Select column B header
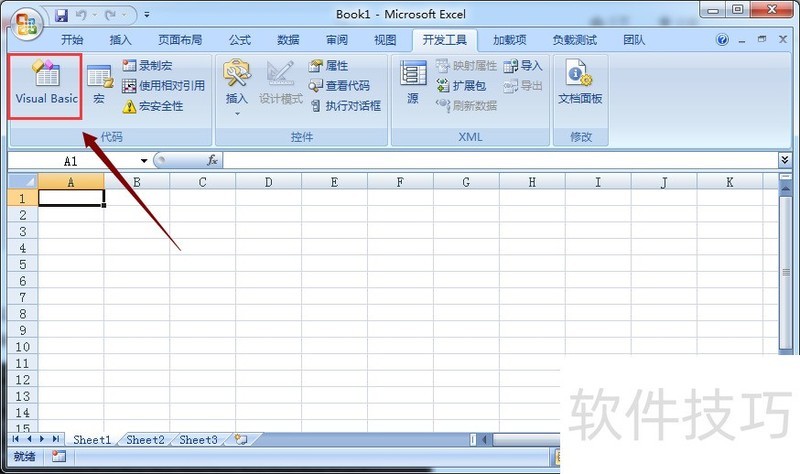Viewport: 800px width, 474px height. [x=136, y=182]
